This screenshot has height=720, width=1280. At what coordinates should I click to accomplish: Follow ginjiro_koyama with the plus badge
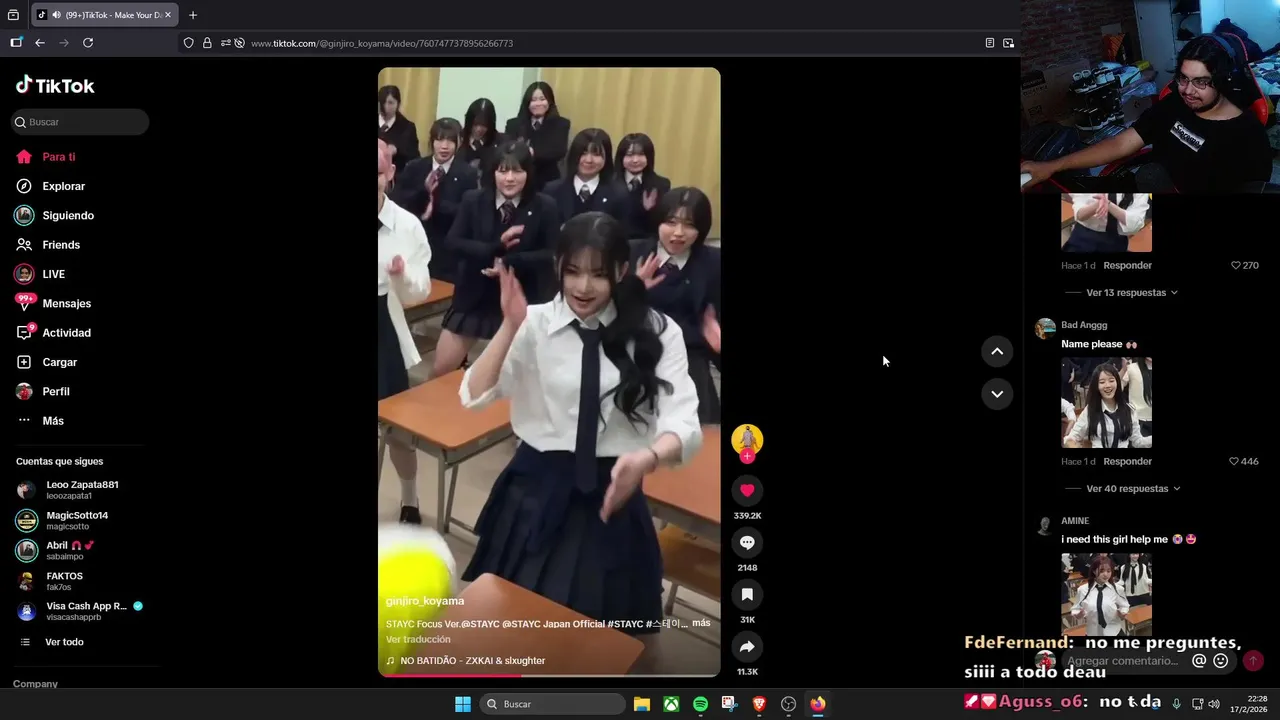(747, 456)
